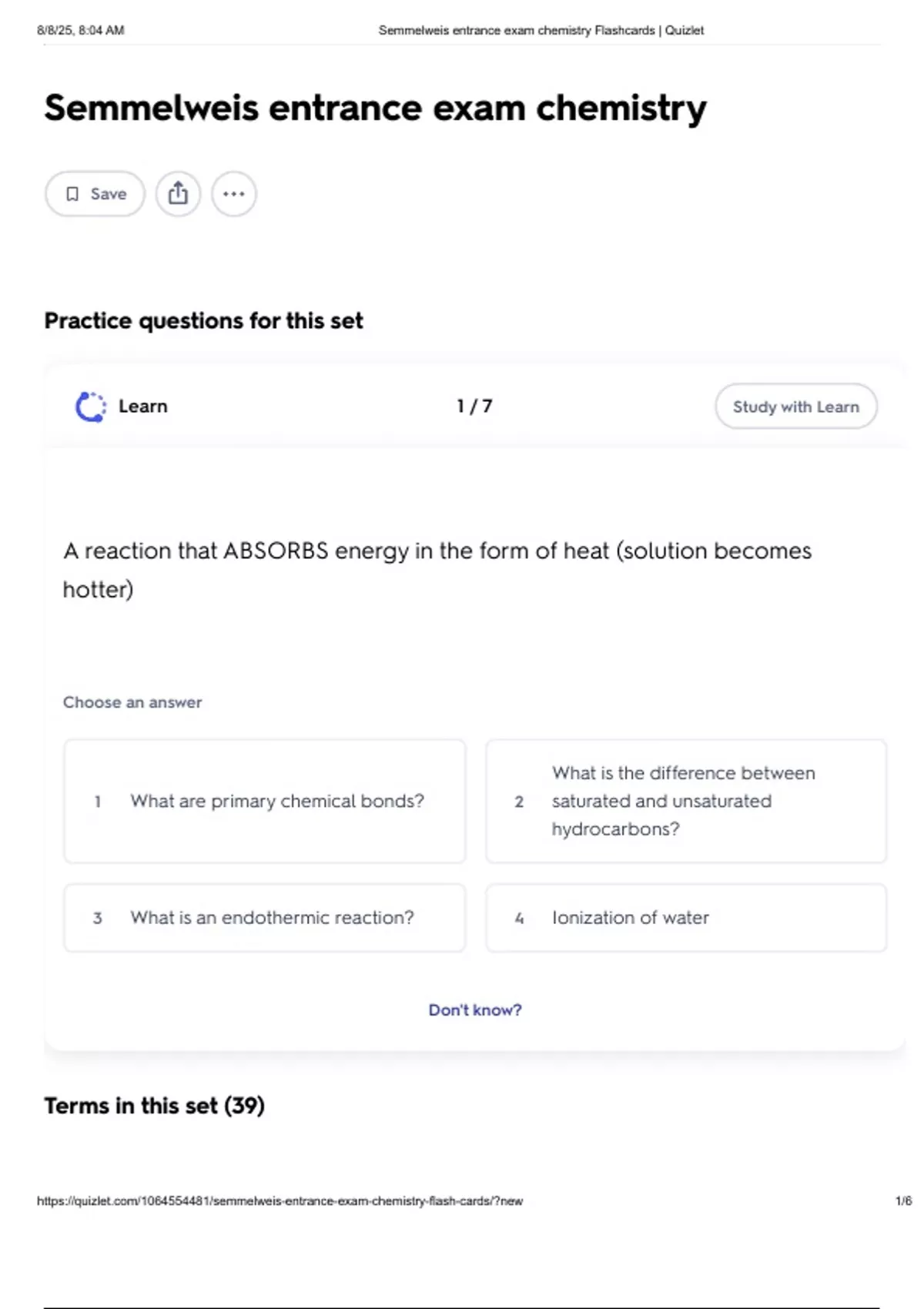Click the Terms in this set (39) heading
This screenshot has height=1309, width=924.
click(155, 1106)
